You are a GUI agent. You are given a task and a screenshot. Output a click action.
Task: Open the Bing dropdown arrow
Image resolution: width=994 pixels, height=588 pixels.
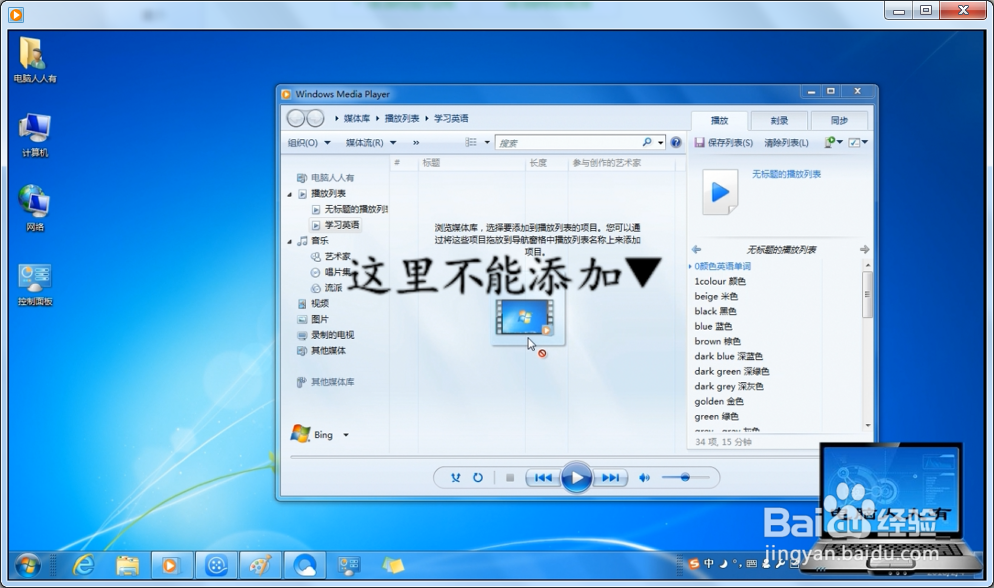point(345,435)
